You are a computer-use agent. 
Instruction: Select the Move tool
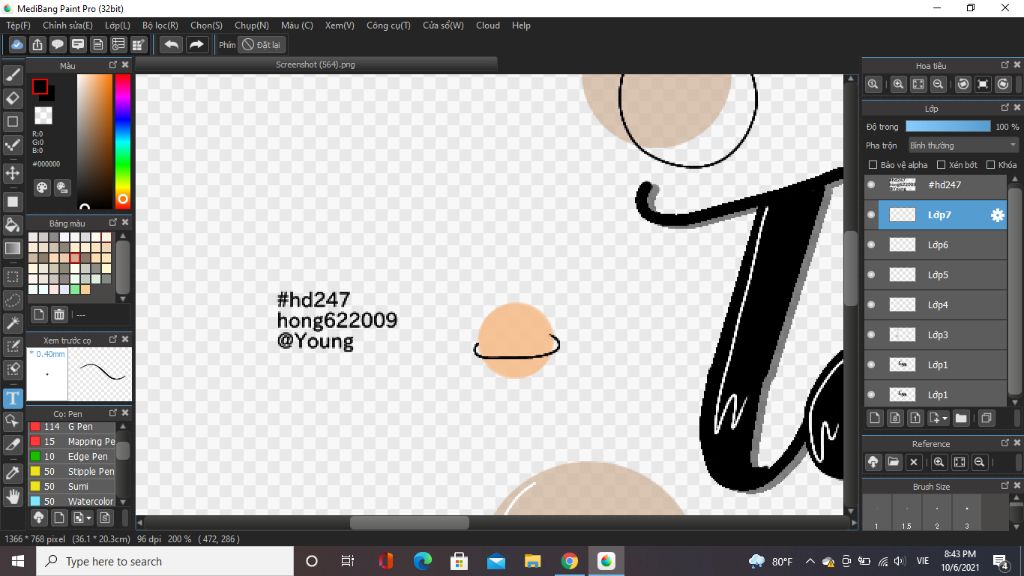point(12,173)
